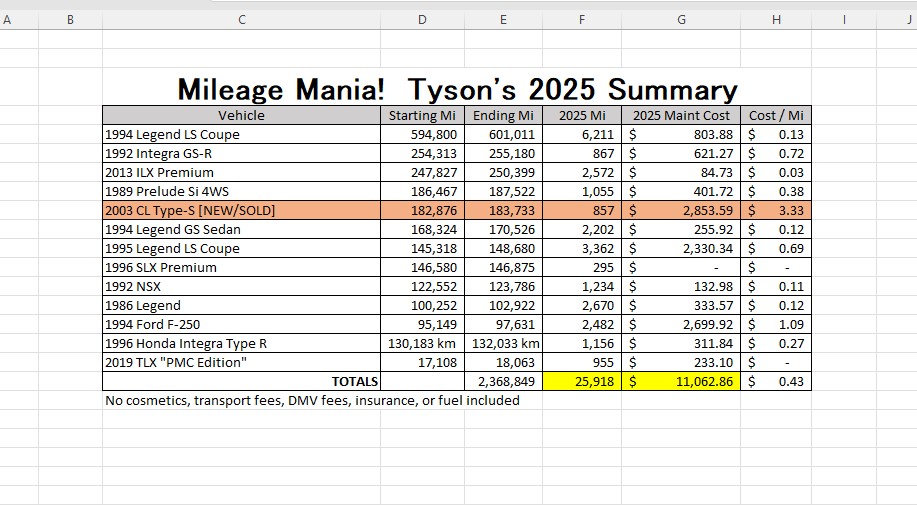917x505 pixels.
Task: Select column A header letter
Action: [x=8, y=18]
